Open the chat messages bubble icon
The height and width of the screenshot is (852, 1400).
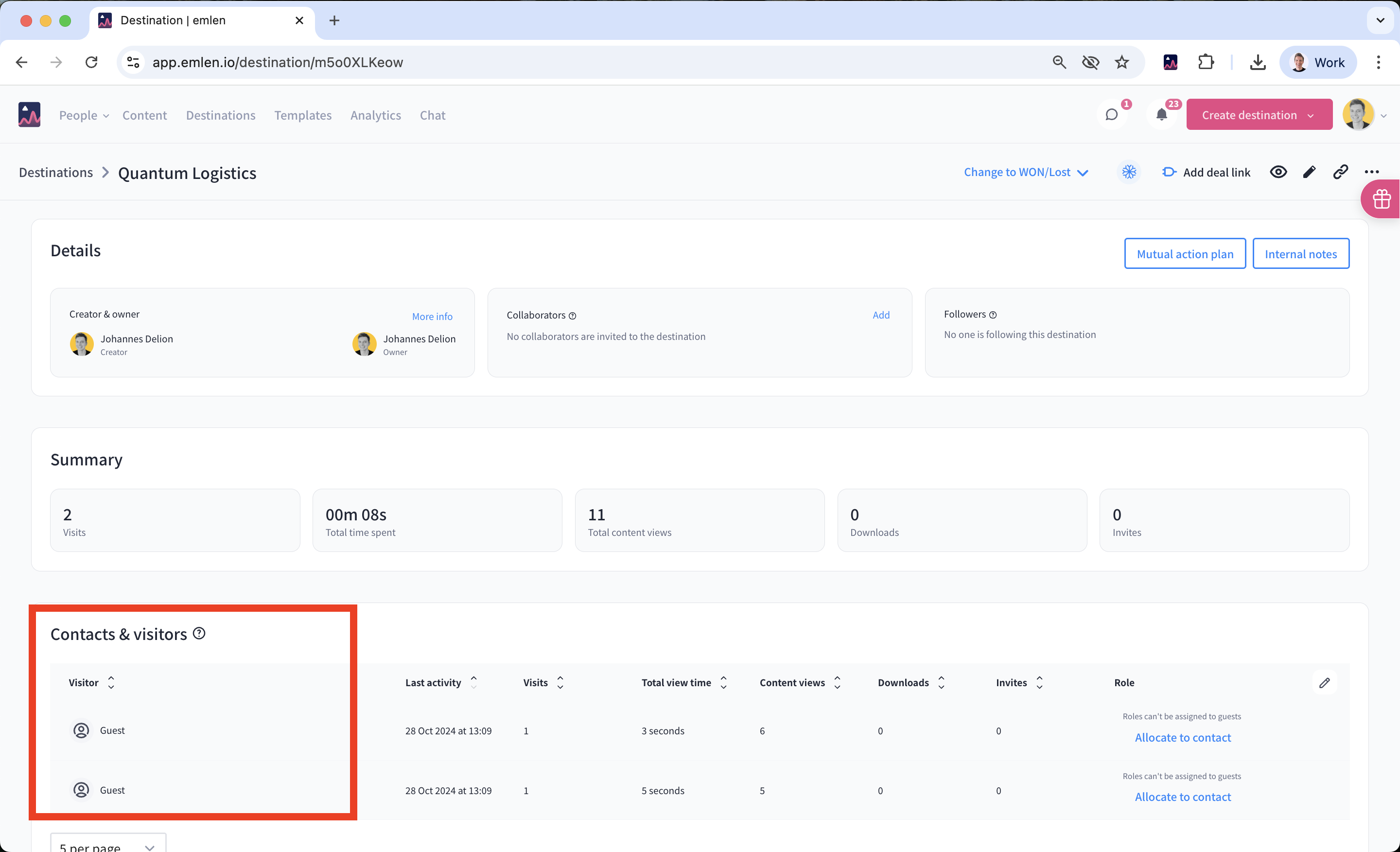pos(1111,115)
